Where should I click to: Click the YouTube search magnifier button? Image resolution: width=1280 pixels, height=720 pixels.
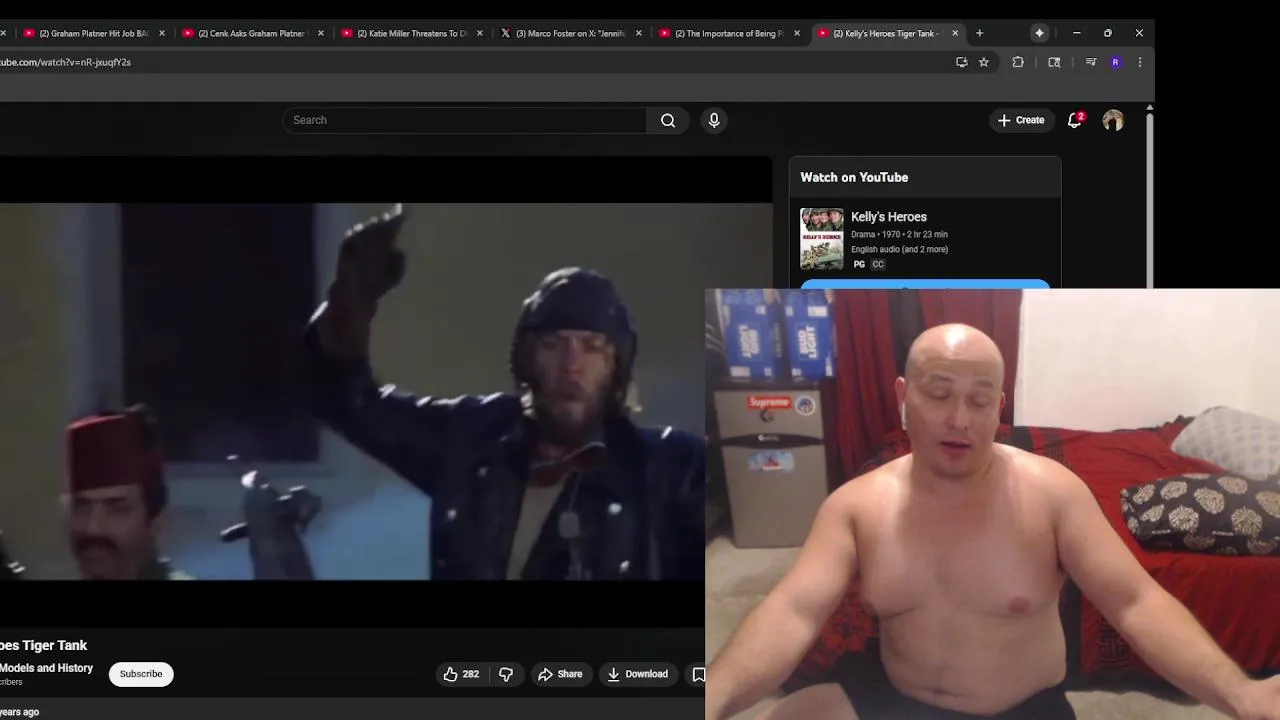(x=668, y=120)
